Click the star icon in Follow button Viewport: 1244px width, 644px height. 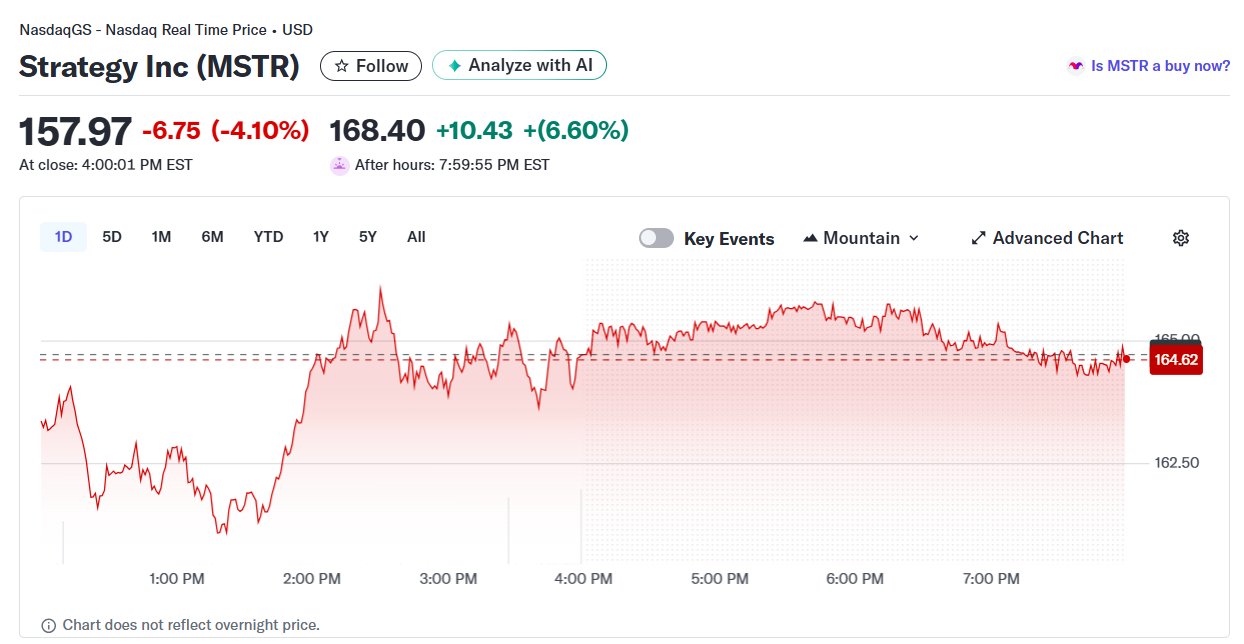(342, 66)
